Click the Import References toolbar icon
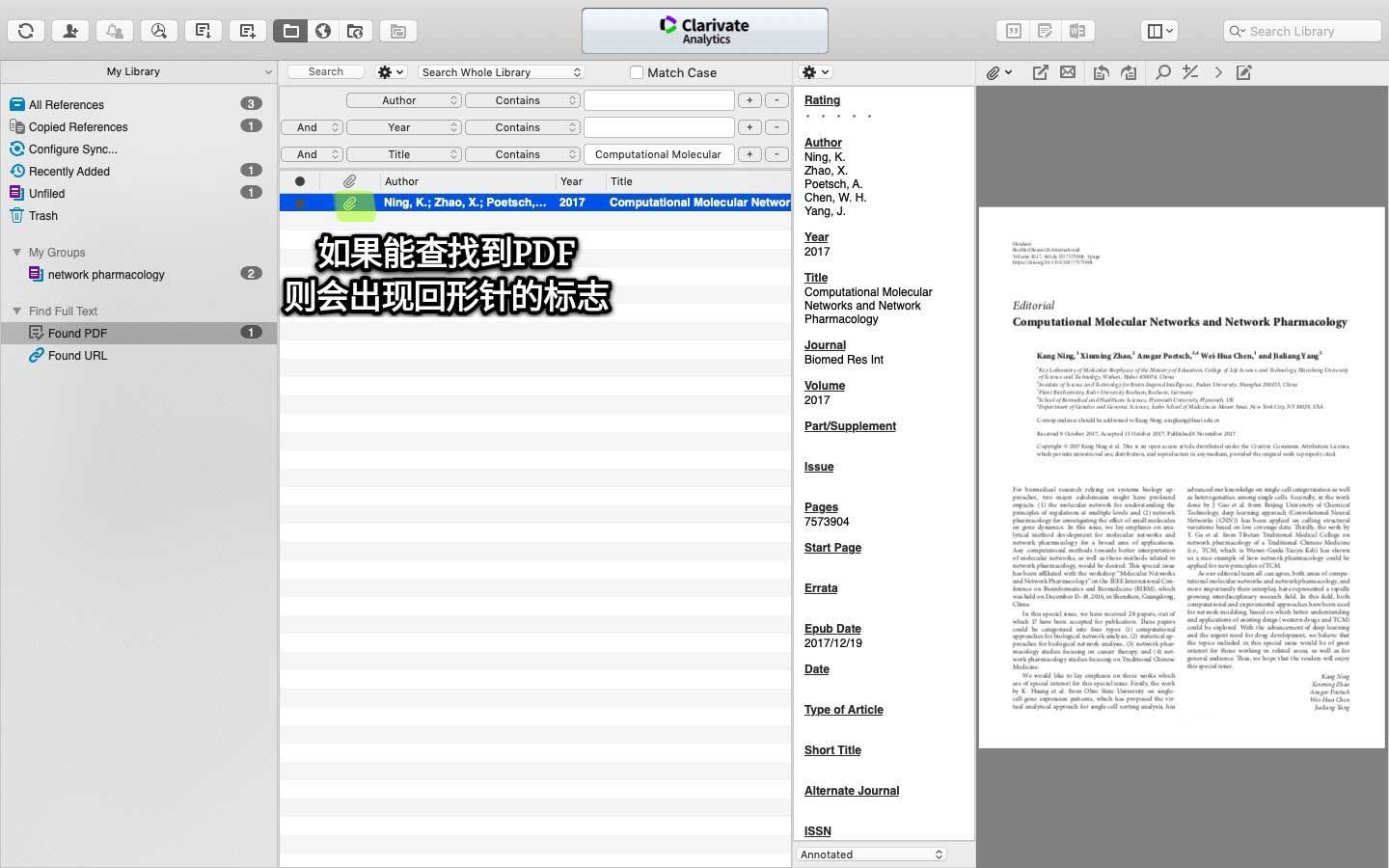 pyautogui.click(x=204, y=31)
